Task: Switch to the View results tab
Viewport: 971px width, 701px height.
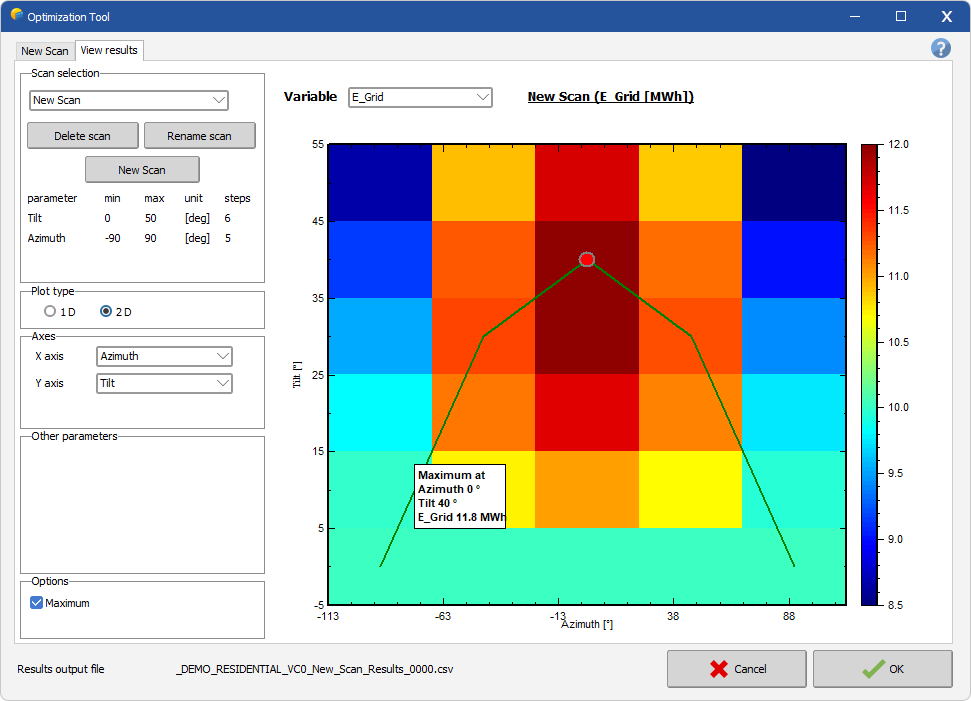Action: 109,50
